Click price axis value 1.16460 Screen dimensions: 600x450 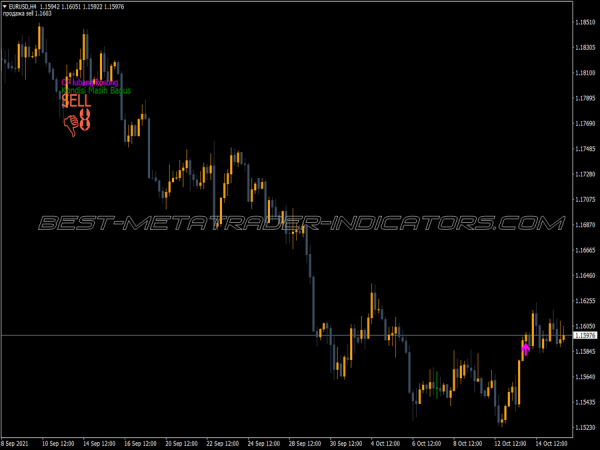coord(585,276)
